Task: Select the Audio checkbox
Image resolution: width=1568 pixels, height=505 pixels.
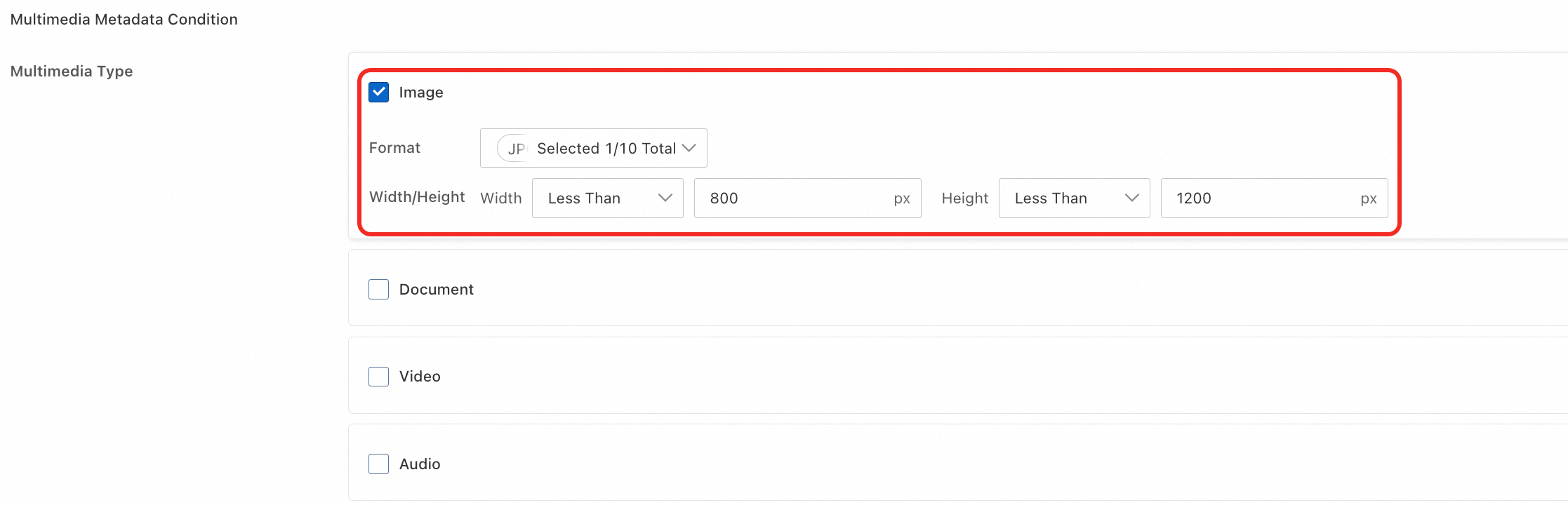Action: [x=379, y=464]
